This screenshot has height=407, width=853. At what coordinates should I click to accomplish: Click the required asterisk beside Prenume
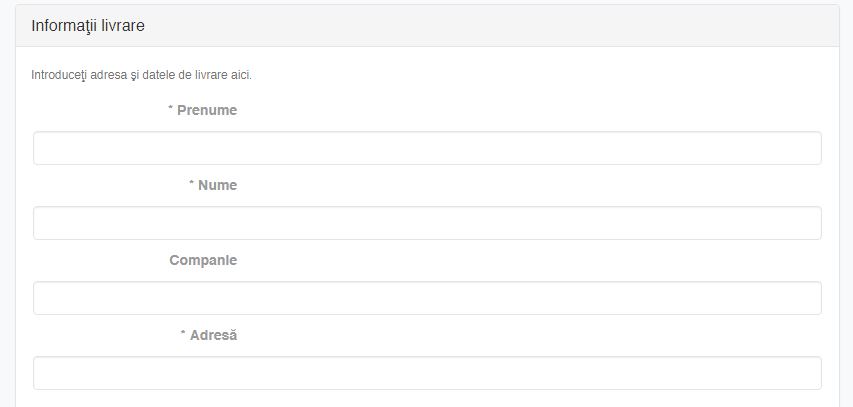[171, 110]
